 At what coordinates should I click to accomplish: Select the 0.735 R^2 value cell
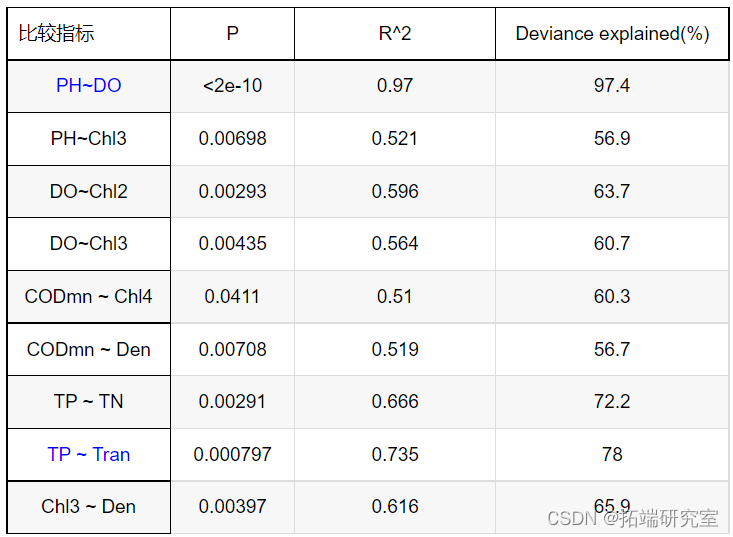pos(394,454)
